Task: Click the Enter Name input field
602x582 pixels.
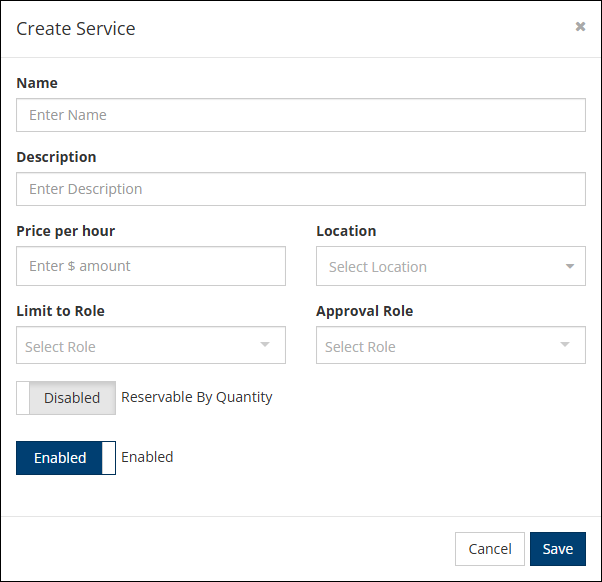Action: [x=300, y=115]
